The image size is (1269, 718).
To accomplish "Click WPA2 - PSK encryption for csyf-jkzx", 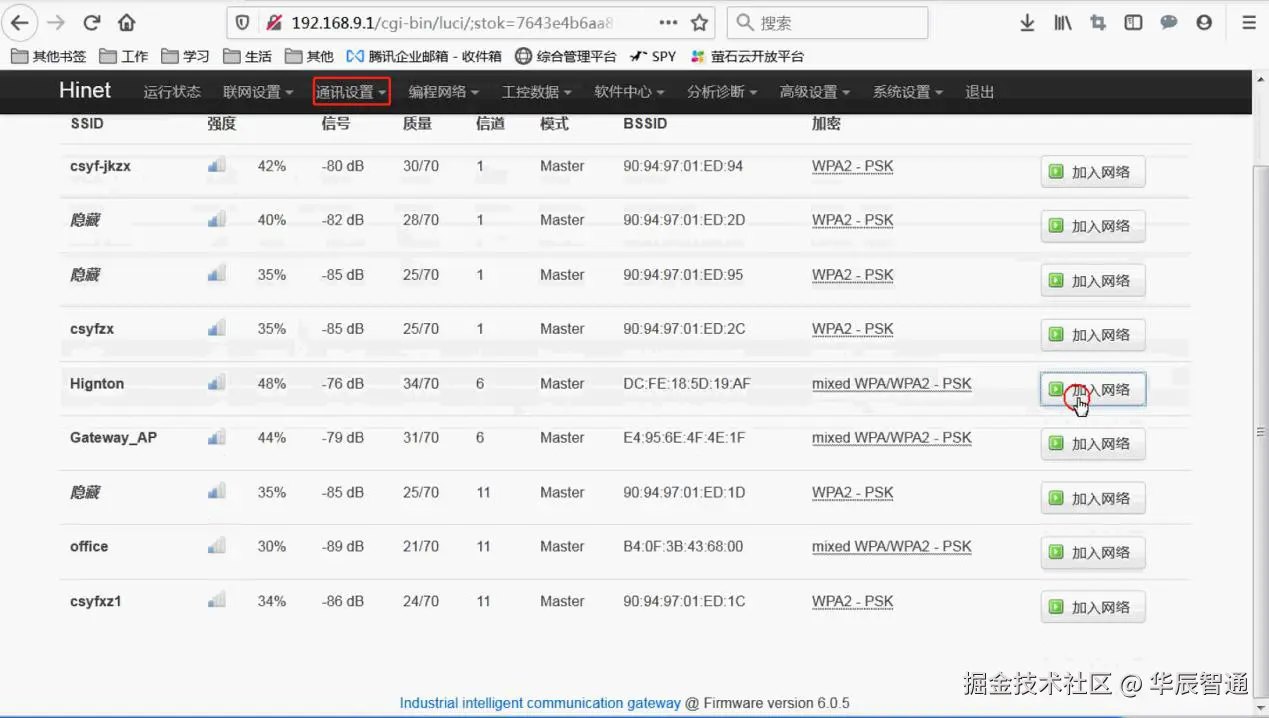I will coord(852,166).
